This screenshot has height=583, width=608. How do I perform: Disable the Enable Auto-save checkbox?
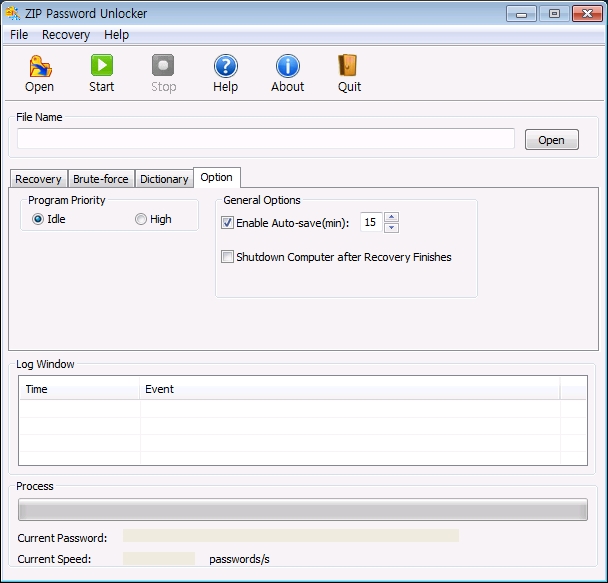point(227,223)
